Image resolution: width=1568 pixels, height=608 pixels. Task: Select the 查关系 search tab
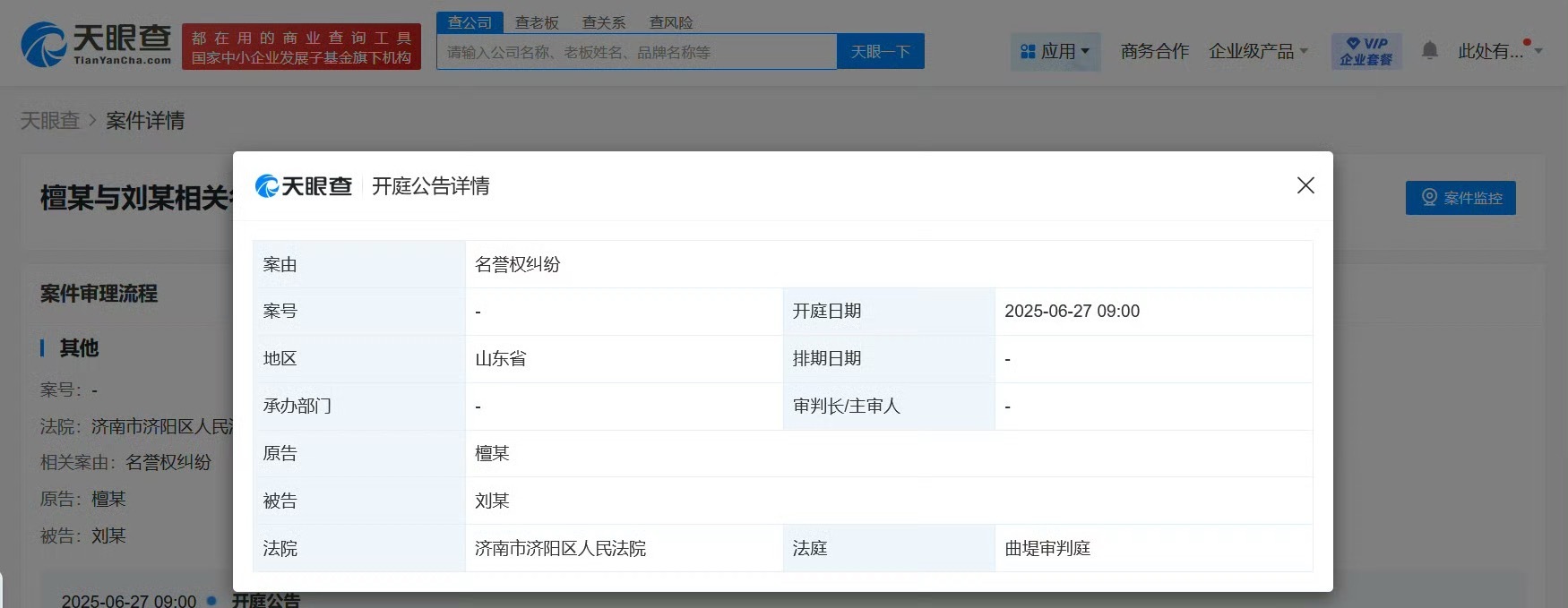pyautogui.click(x=604, y=22)
